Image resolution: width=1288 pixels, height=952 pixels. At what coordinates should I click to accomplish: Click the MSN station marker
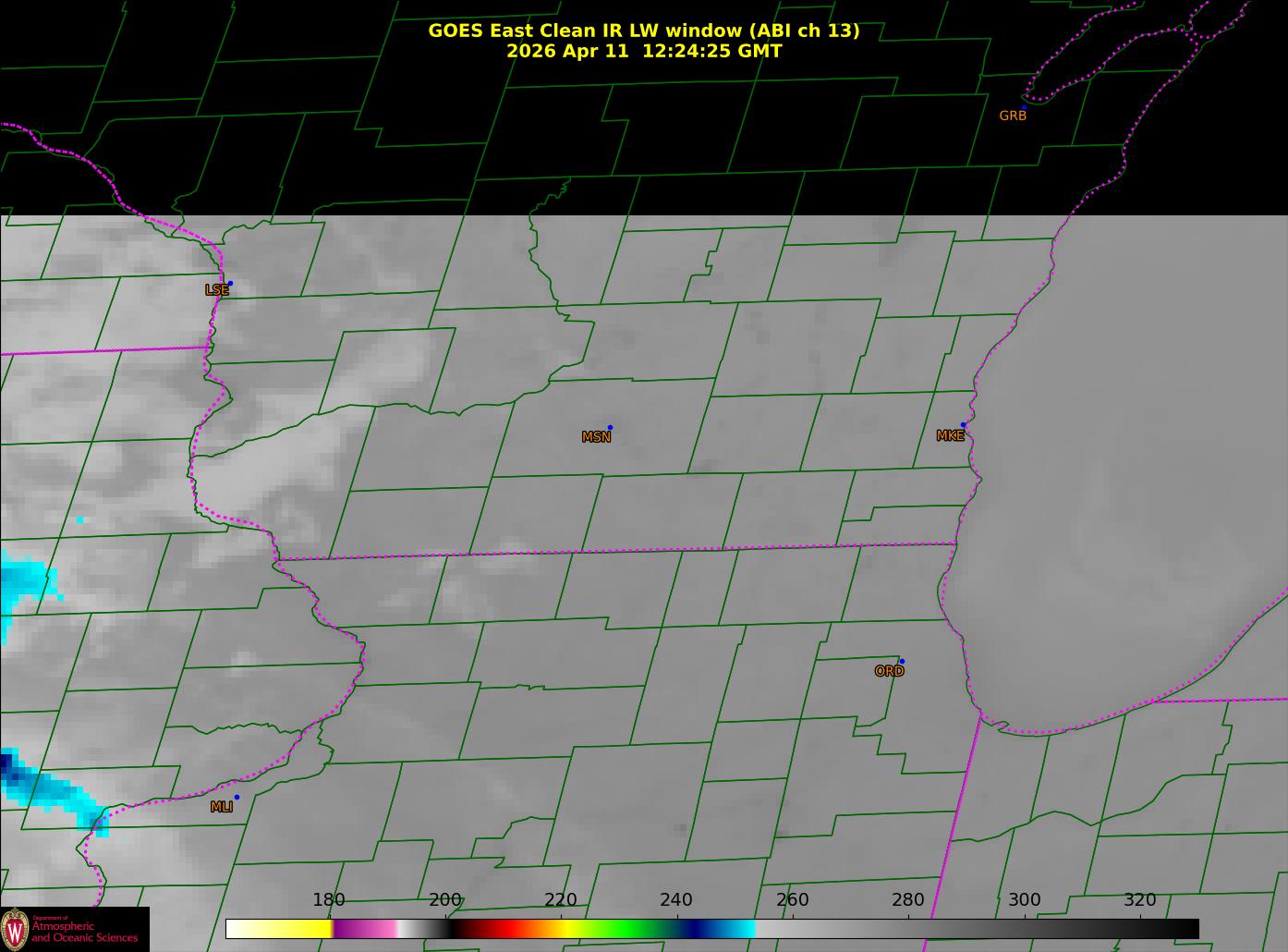[x=610, y=428]
